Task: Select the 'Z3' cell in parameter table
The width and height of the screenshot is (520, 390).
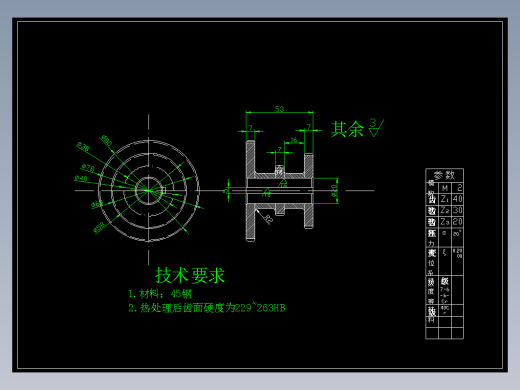Action: 445,222
